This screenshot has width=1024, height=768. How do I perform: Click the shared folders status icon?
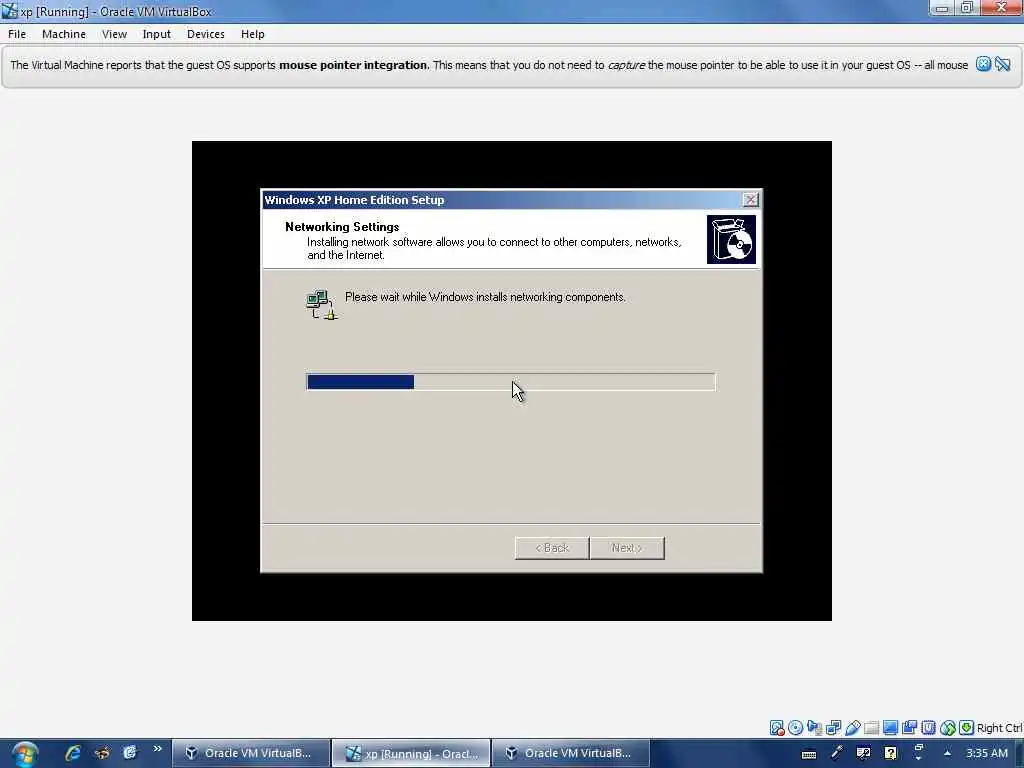[x=871, y=728]
